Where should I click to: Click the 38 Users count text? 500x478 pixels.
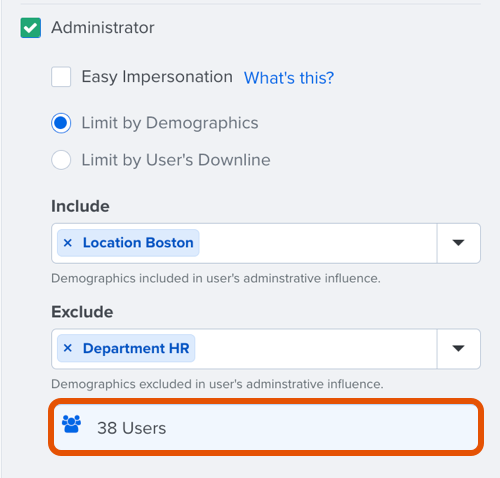pos(131,428)
